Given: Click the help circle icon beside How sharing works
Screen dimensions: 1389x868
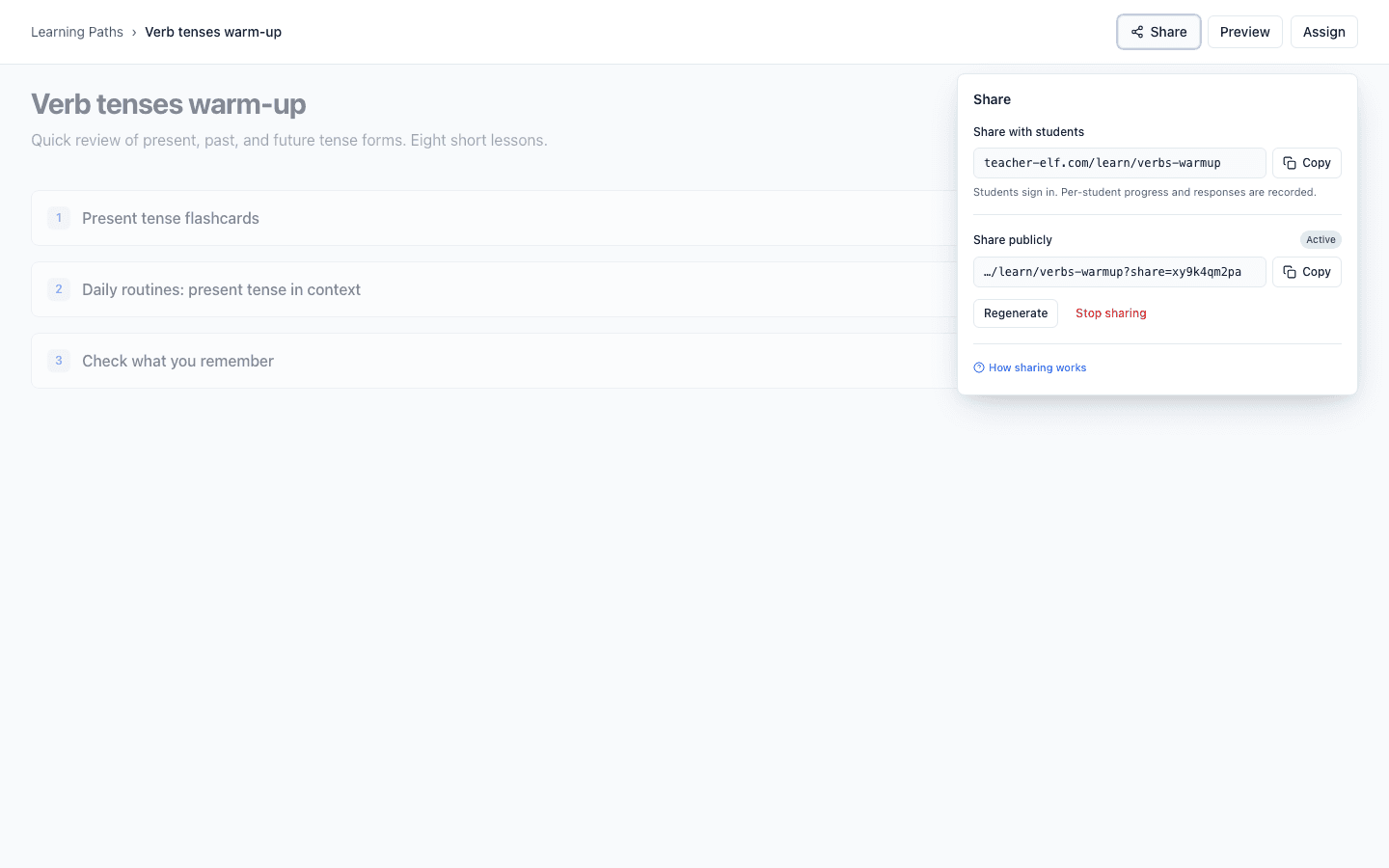Looking at the screenshot, I should pos(979,367).
